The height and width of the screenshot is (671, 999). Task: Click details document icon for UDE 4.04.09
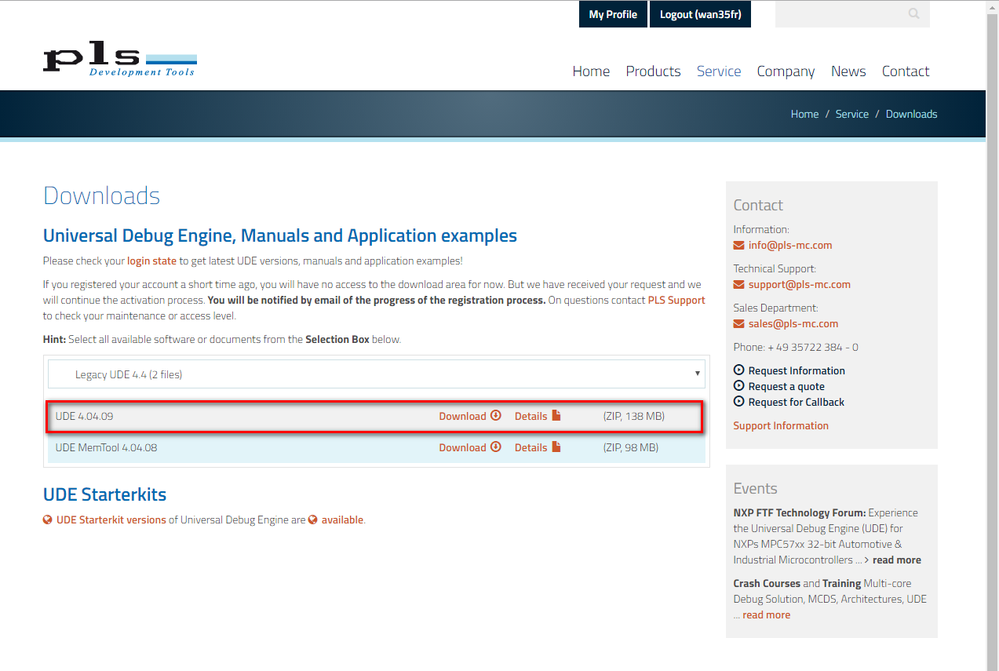coord(556,415)
